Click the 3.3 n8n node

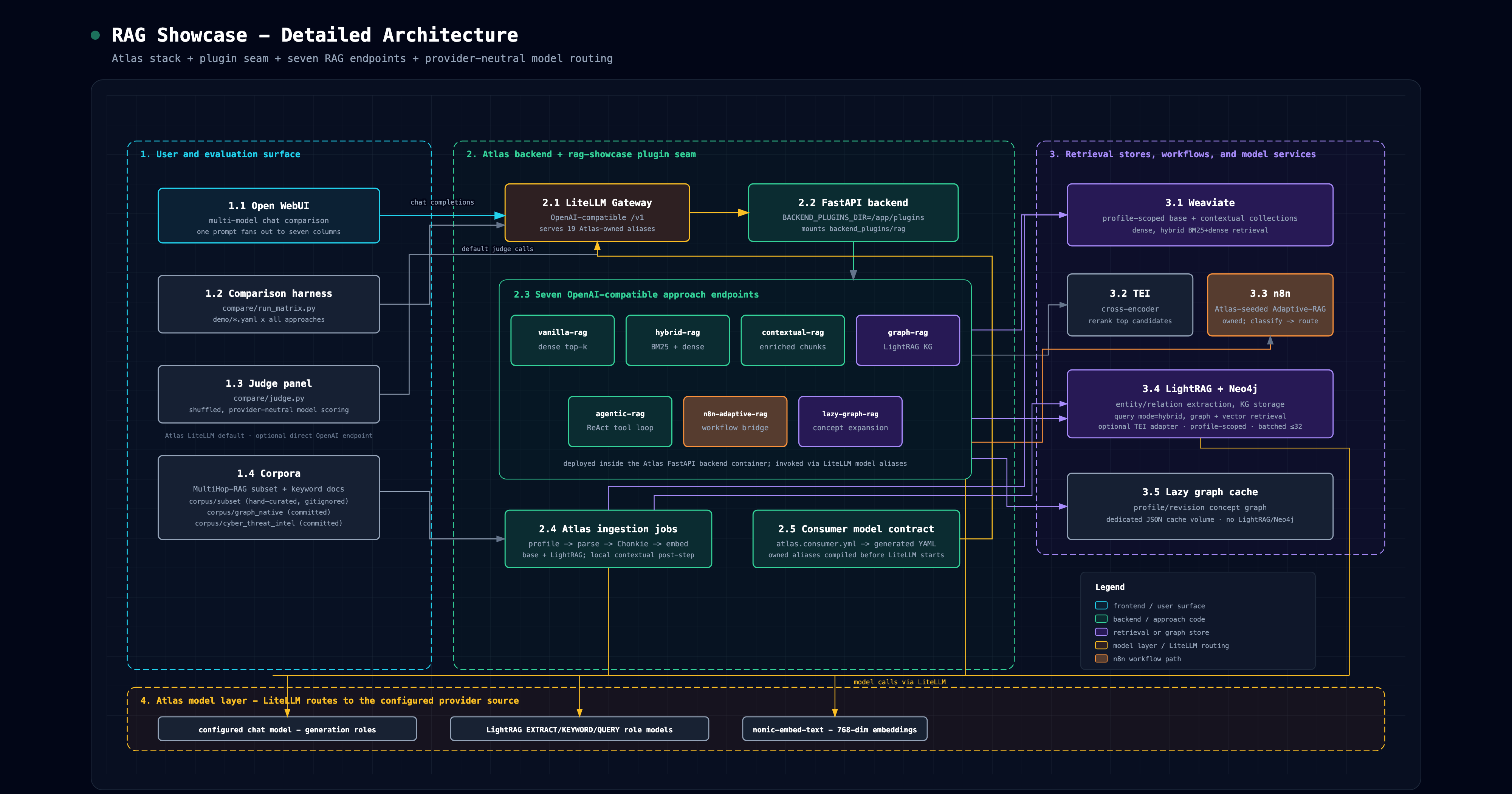click(1270, 305)
